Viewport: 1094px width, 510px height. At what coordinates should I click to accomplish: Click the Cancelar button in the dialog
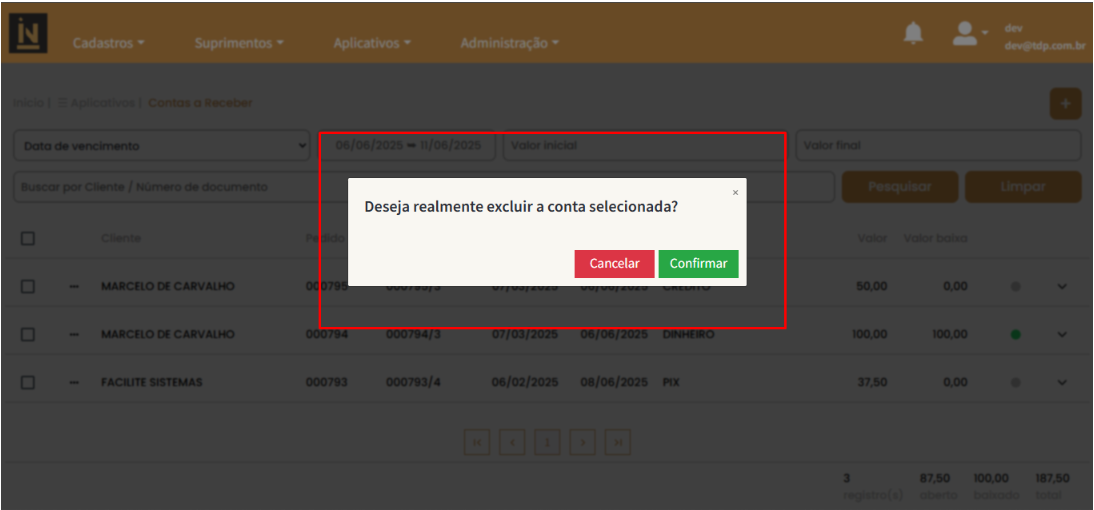pos(615,264)
